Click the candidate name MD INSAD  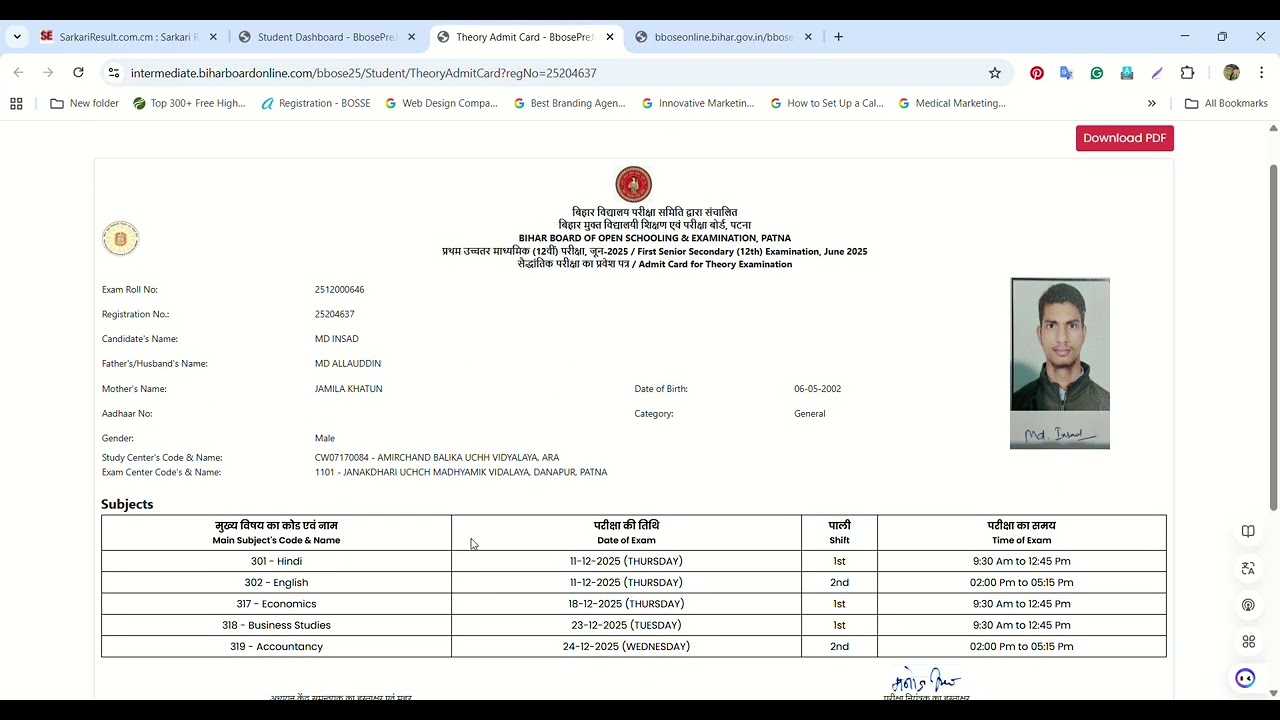336,339
